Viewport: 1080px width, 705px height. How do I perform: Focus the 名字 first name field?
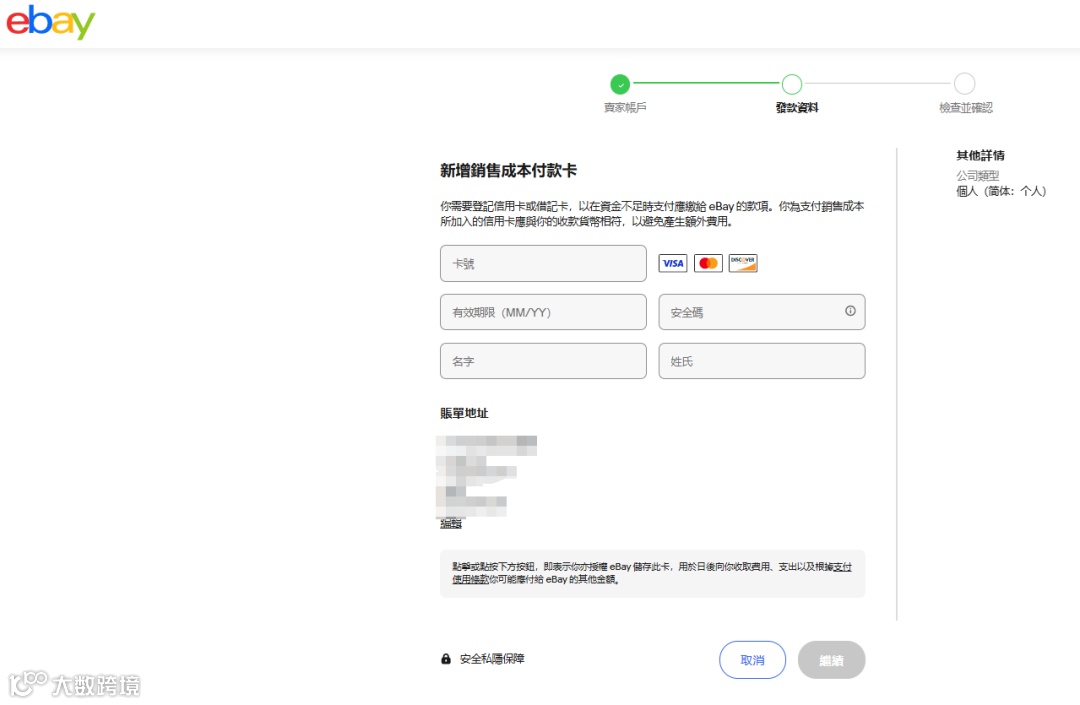point(543,361)
